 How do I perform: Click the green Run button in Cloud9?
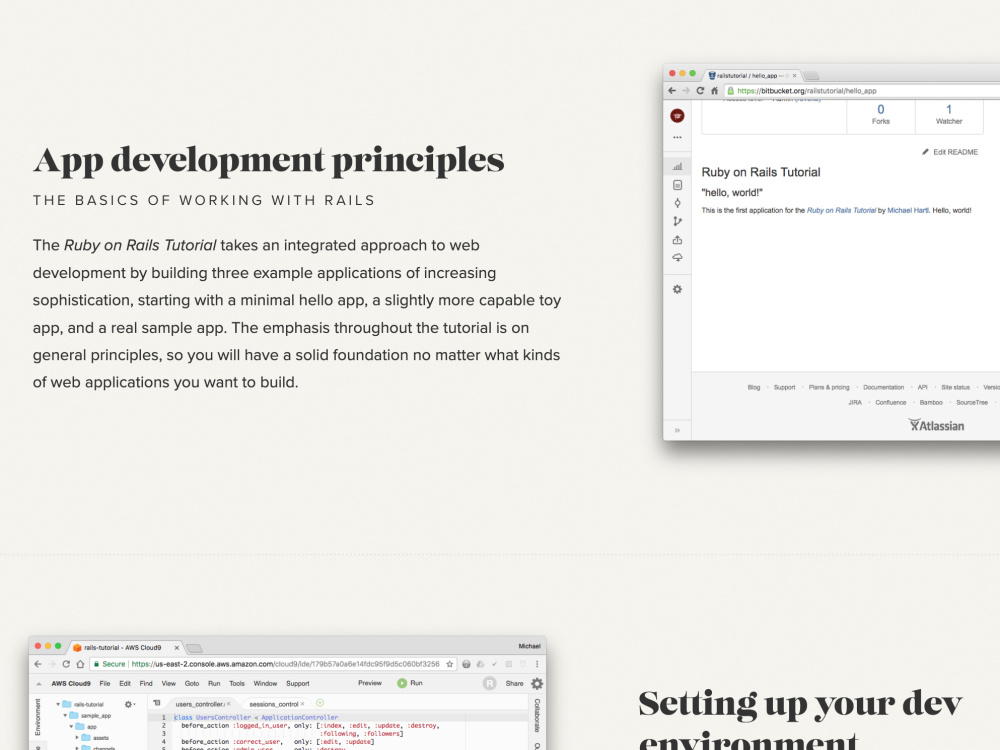[409, 683]
